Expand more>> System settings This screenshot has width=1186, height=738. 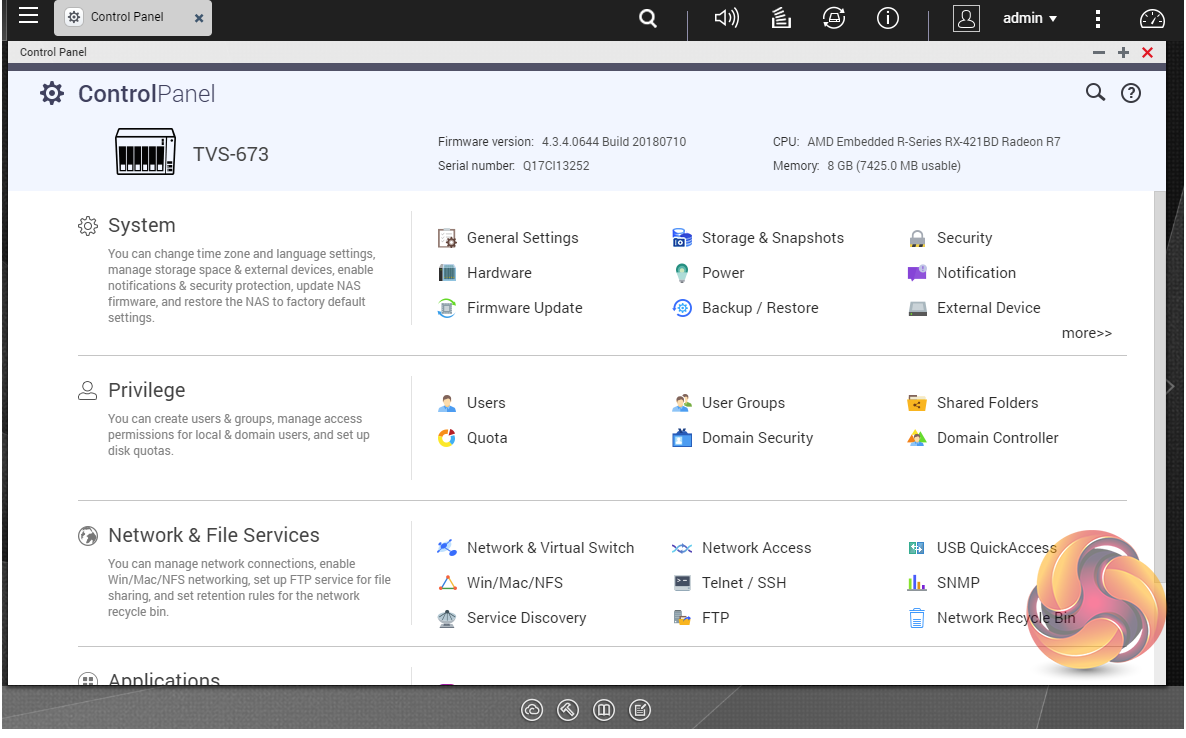(1086, 333)
